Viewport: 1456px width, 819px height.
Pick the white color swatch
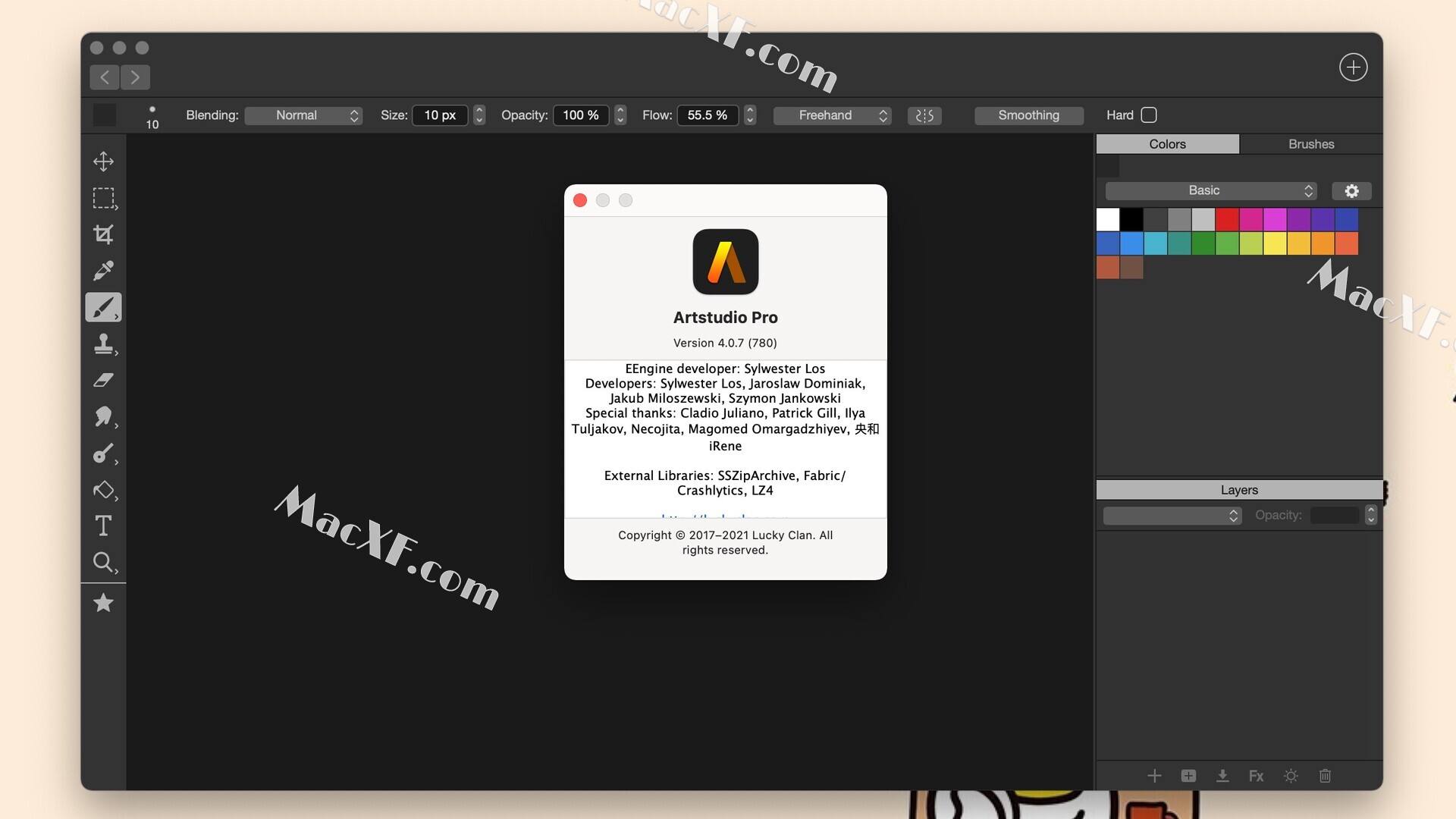pos(1108,220)
